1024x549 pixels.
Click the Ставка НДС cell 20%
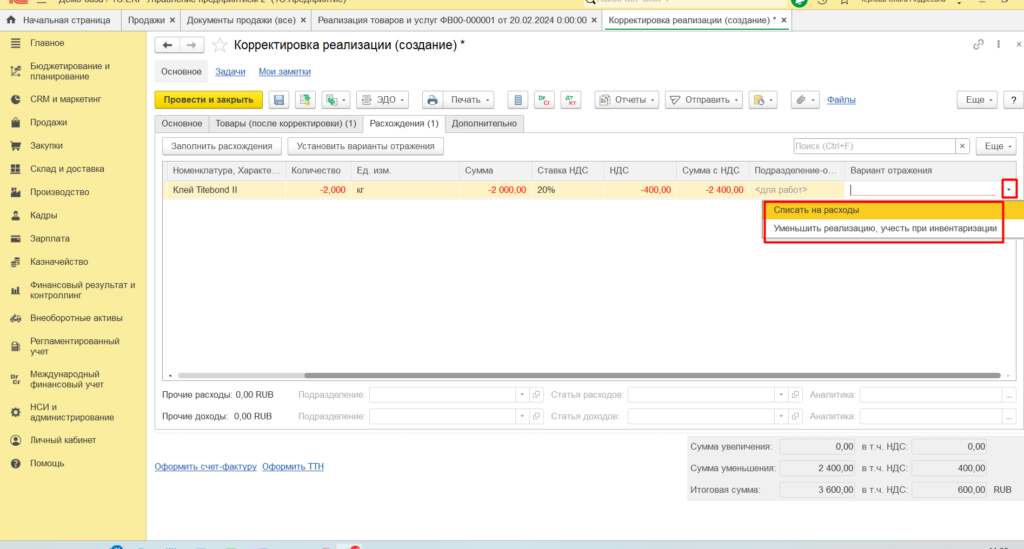[567, 190]
